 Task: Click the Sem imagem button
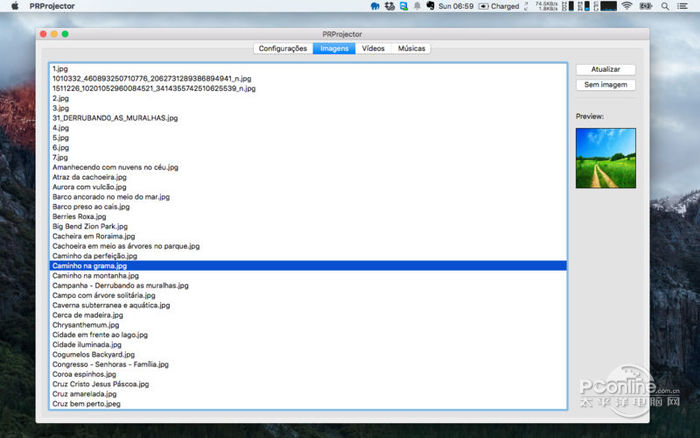605,85
